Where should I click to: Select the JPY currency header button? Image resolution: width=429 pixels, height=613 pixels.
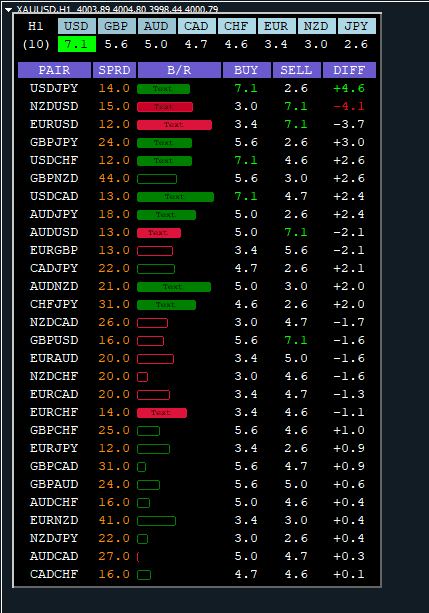[357, 26]
